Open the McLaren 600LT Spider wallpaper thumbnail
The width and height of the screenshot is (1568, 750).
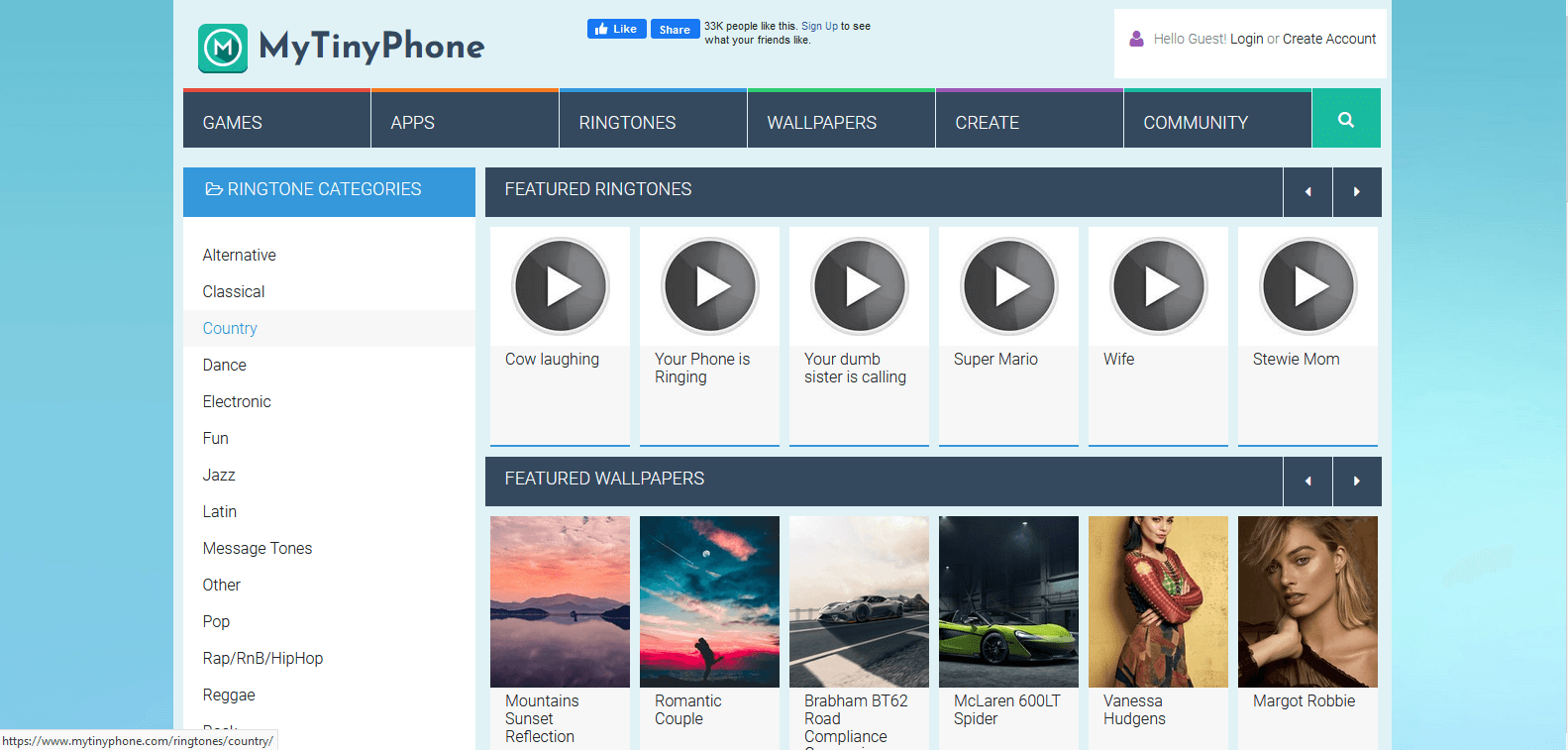[1008, 601]
